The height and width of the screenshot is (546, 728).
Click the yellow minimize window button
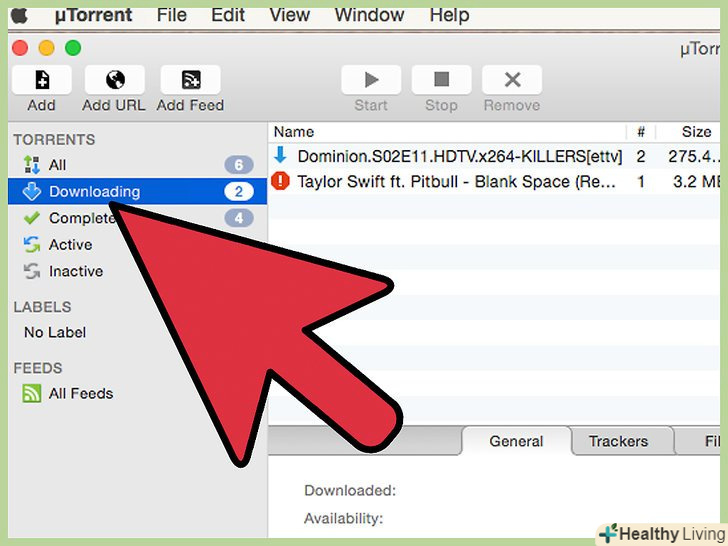pos(46,48)
